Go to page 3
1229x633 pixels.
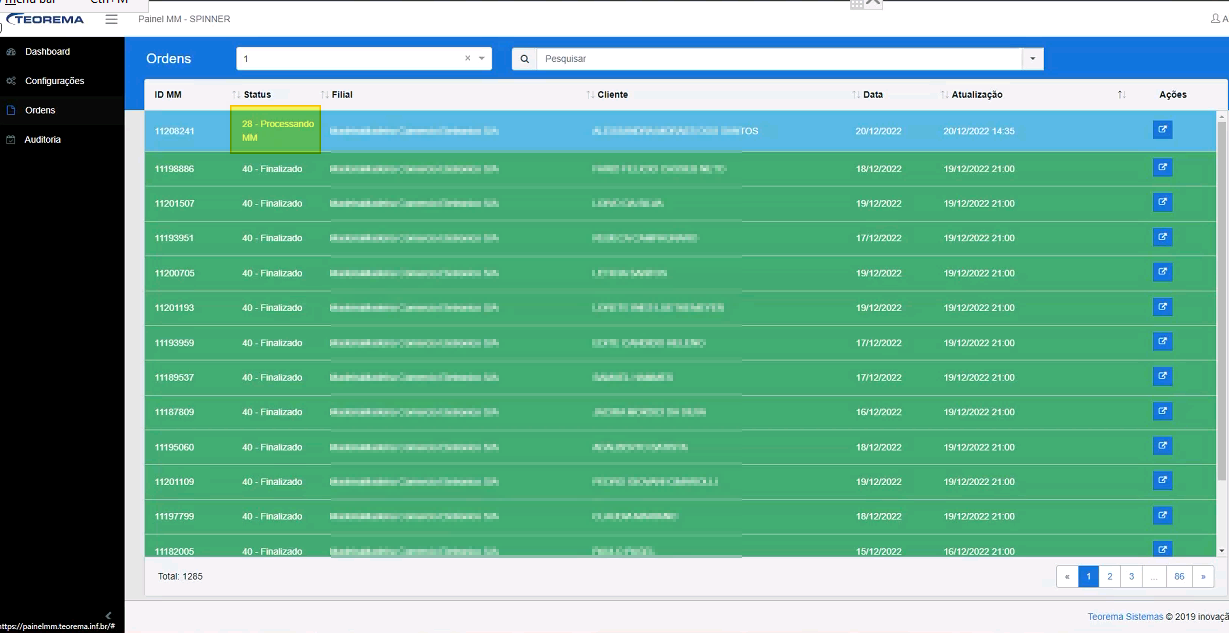1131,577
